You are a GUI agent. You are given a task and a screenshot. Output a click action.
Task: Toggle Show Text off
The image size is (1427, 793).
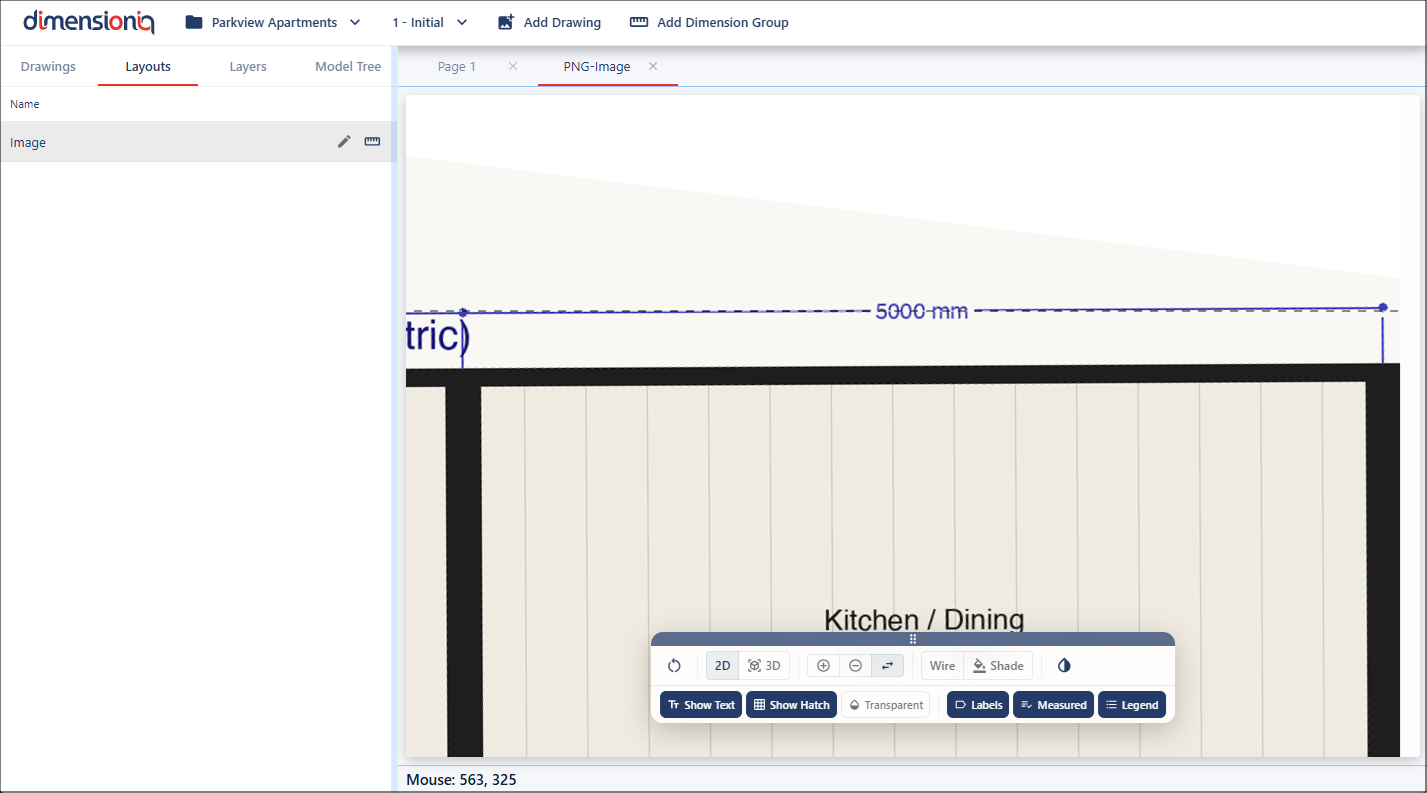(701, 705)
